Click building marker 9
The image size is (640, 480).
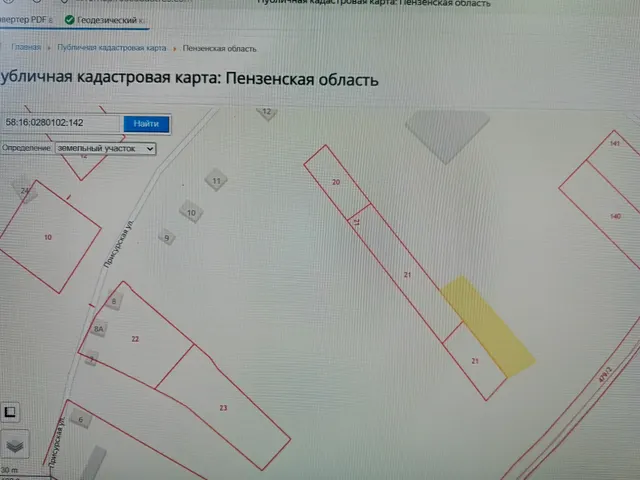[167, 238]
